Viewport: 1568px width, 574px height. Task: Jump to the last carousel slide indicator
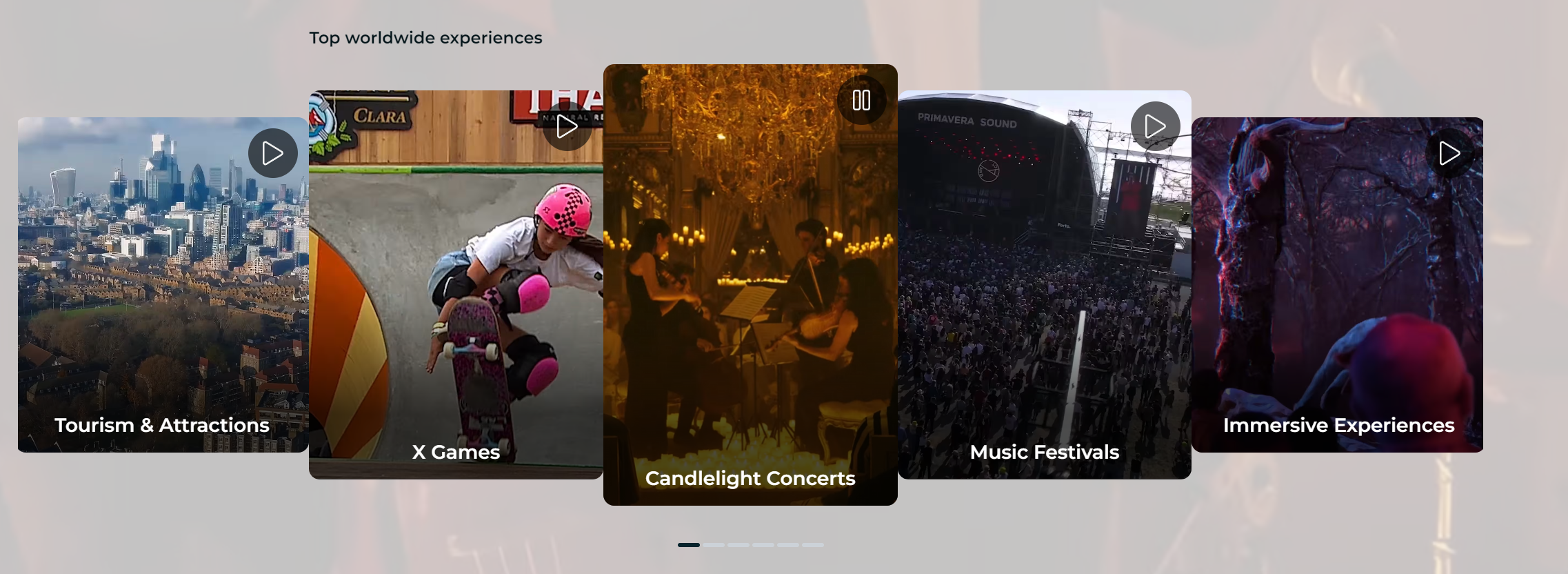tap(813, 545)
